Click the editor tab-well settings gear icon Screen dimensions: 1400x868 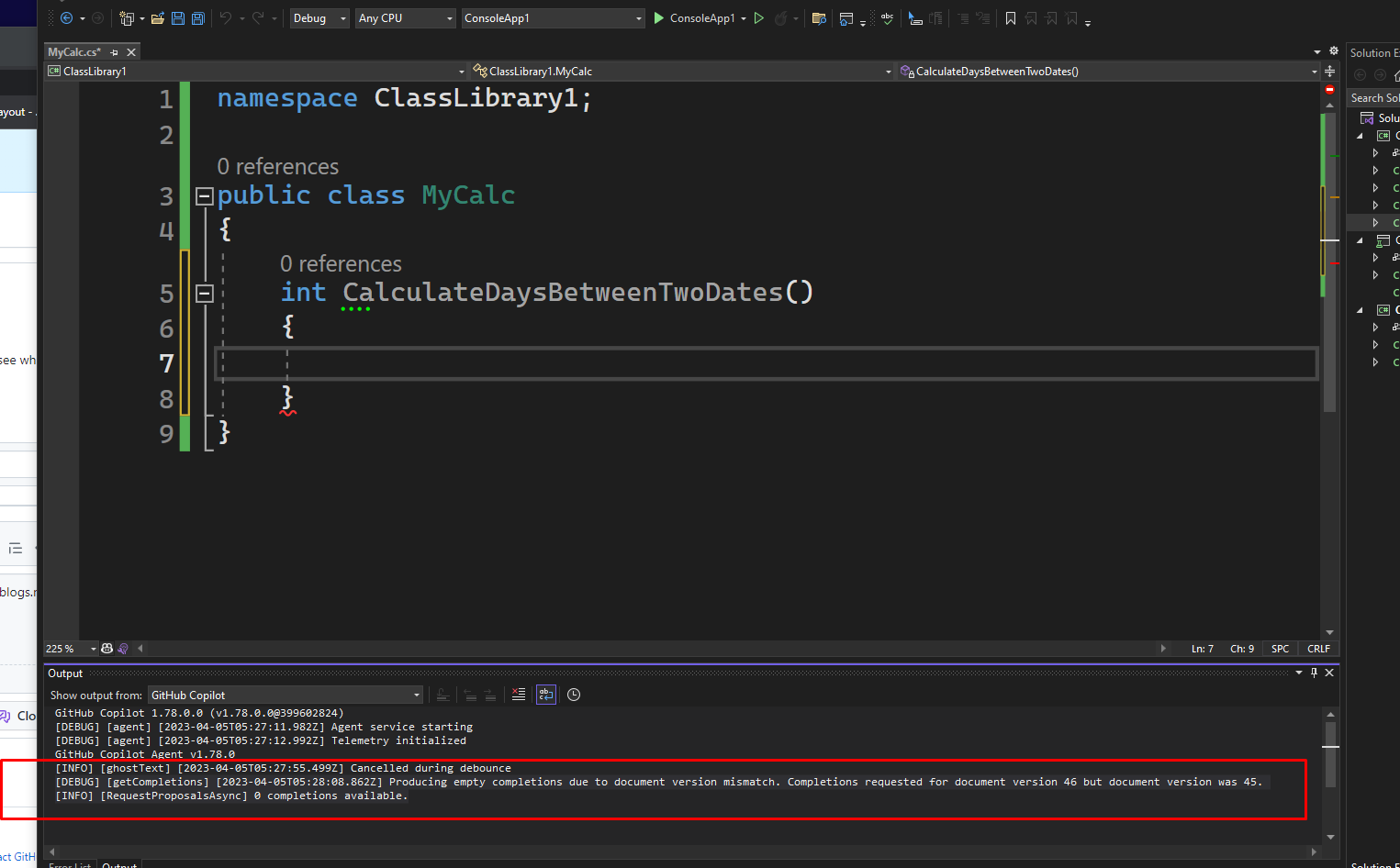click(x=1334, y=51)
